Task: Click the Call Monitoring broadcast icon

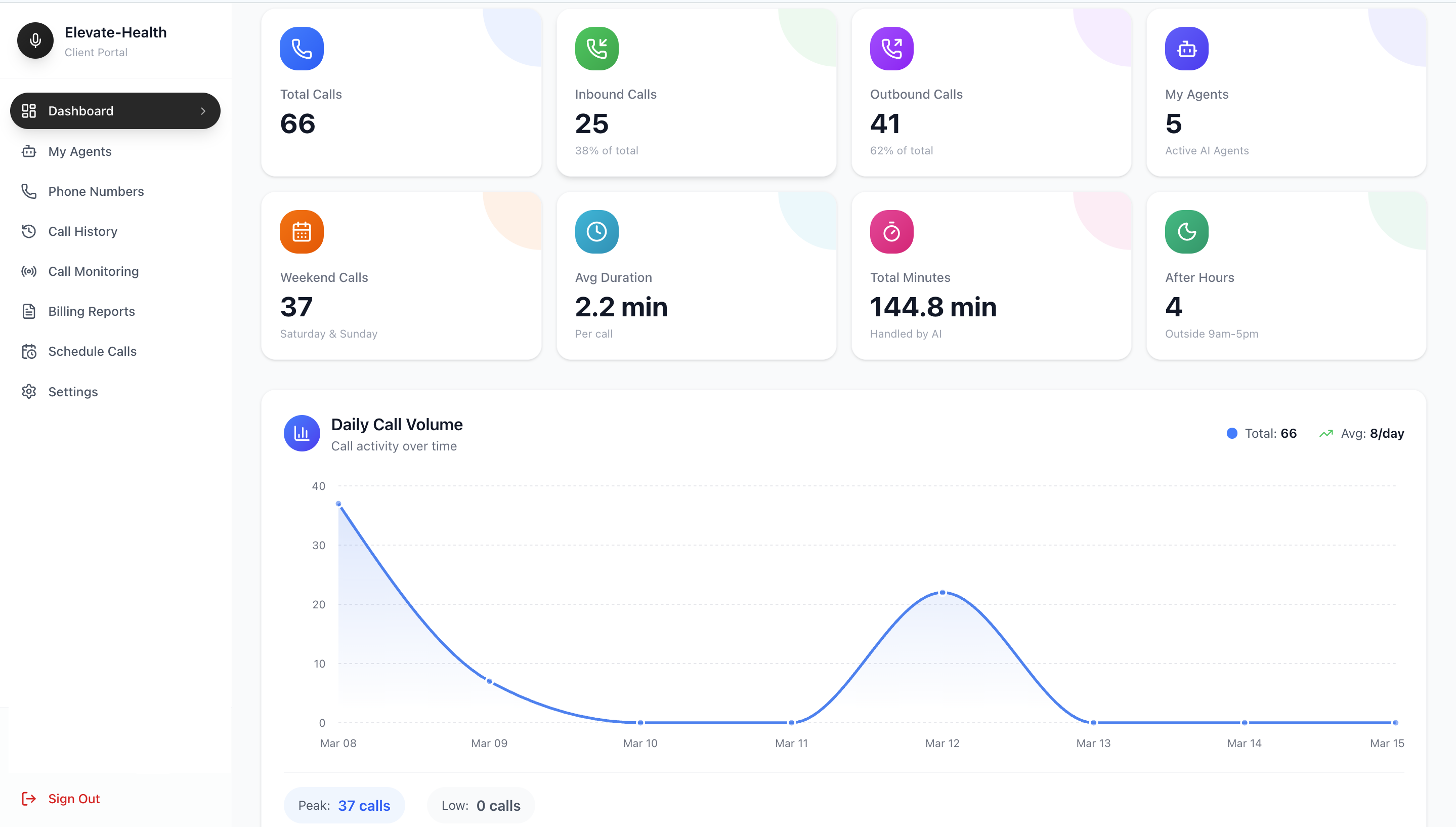Action: tap(29, 271)
